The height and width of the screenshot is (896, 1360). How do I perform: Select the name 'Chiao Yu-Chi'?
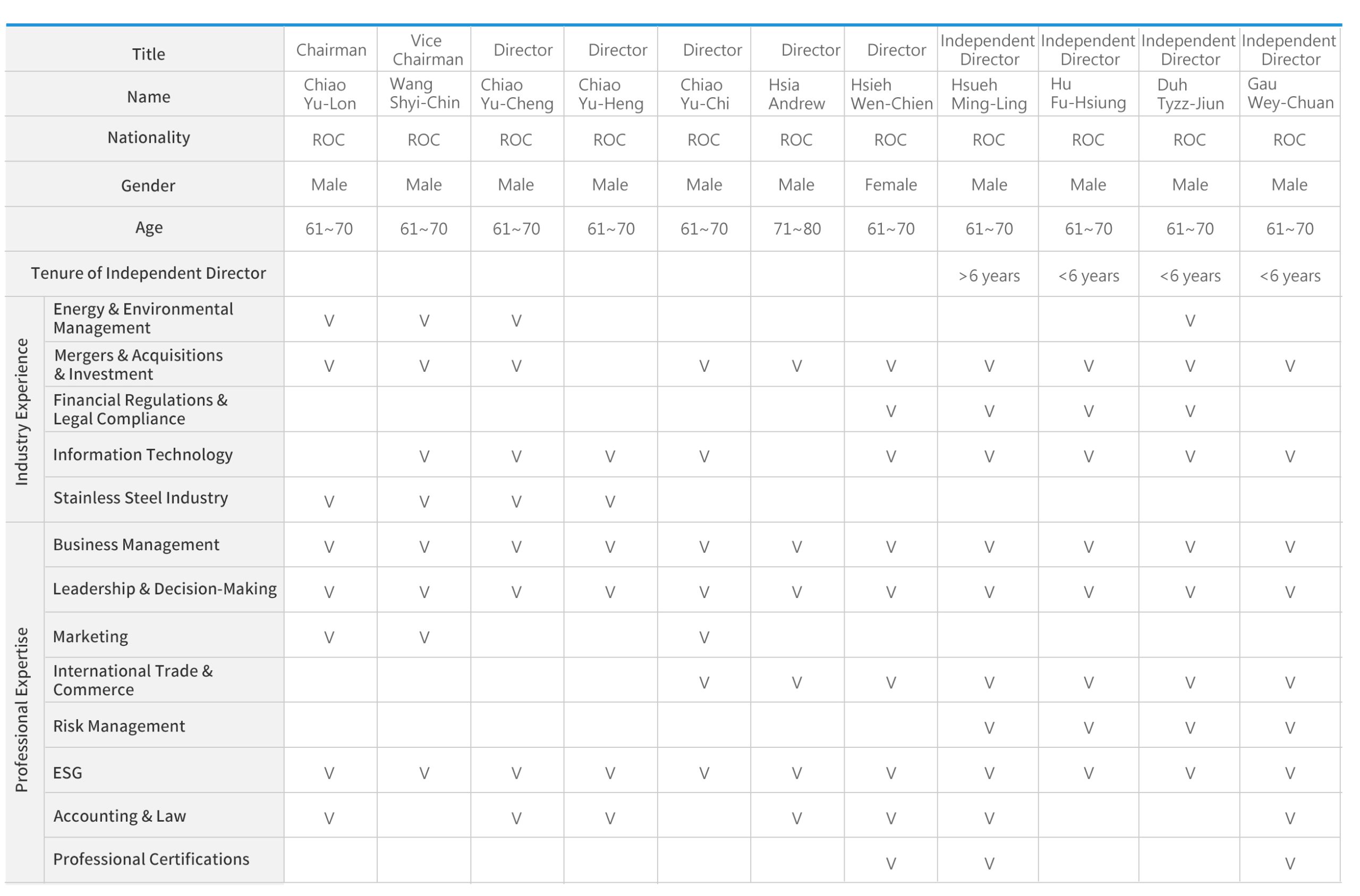pos(704,95)
